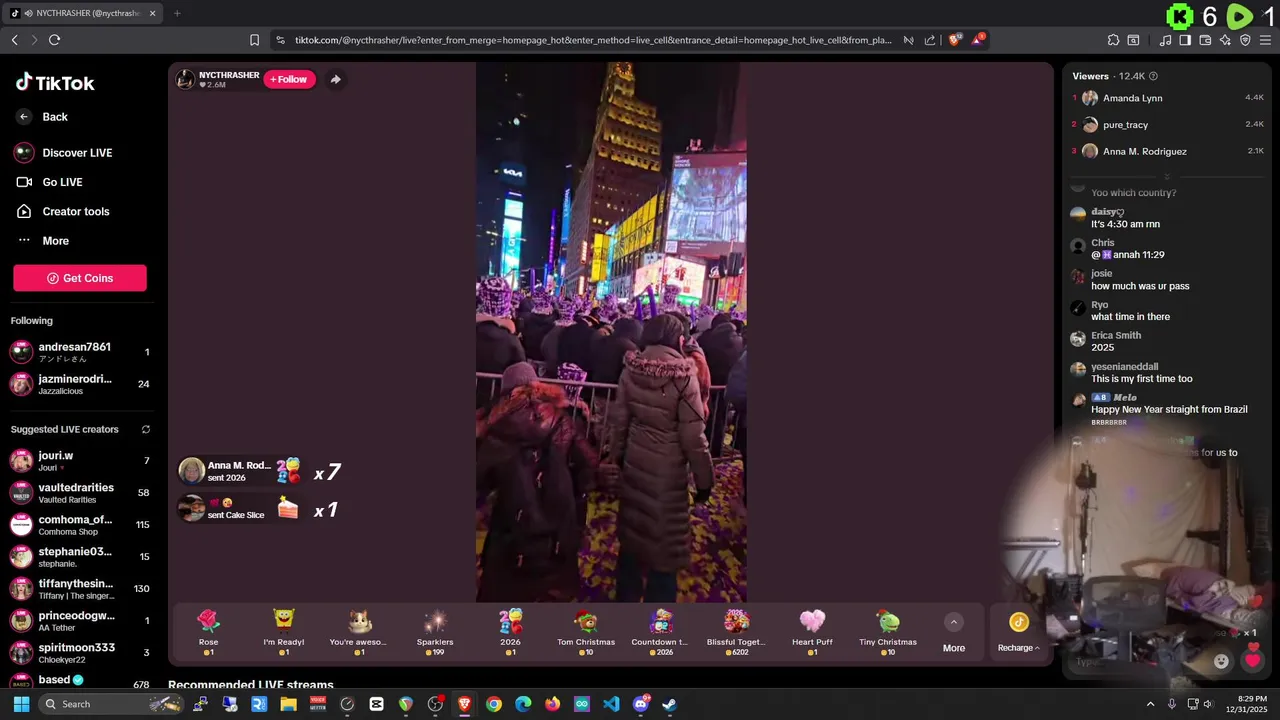Open Brave Shields lion icon
The height and width of the screenshot is (720, 1280).
click(x=954, y=40)
